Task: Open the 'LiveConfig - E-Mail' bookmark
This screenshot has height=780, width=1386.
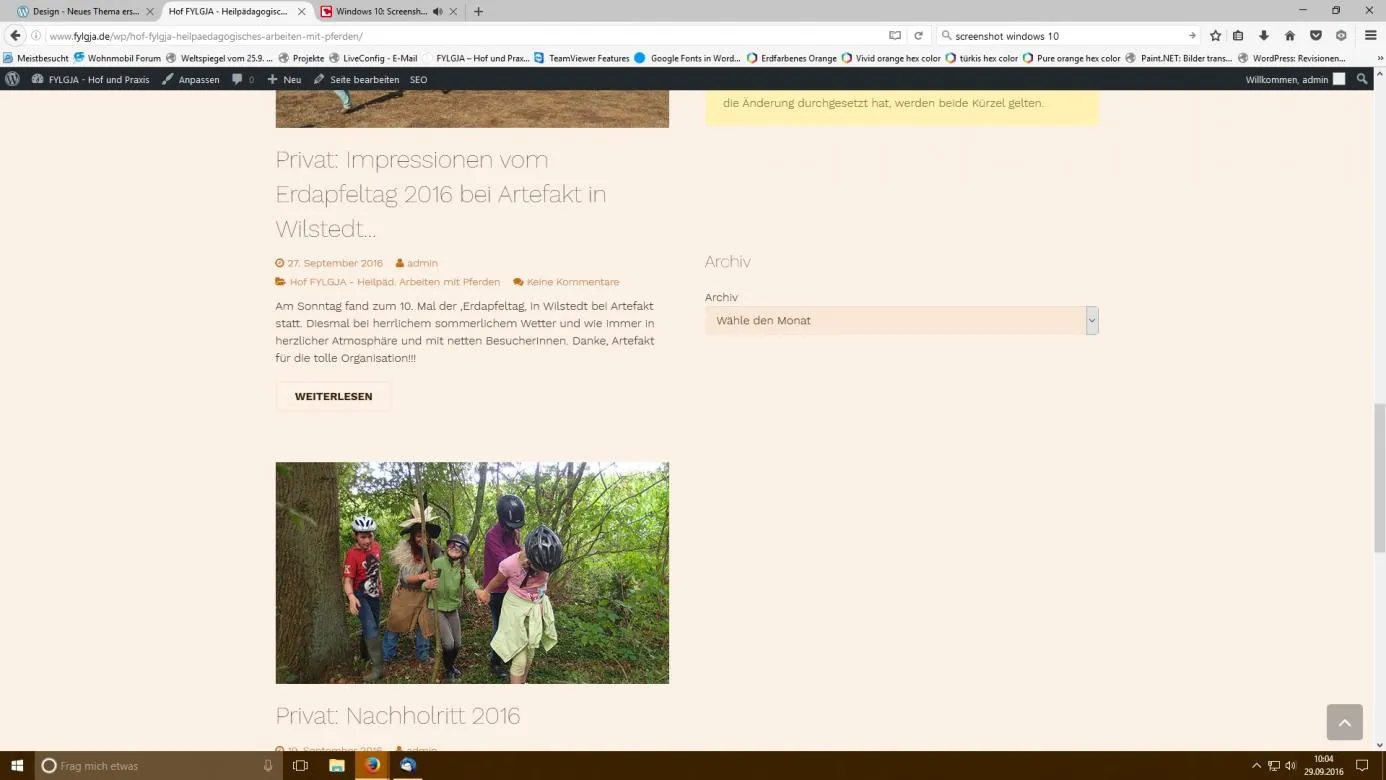Action: pos(373,58)
